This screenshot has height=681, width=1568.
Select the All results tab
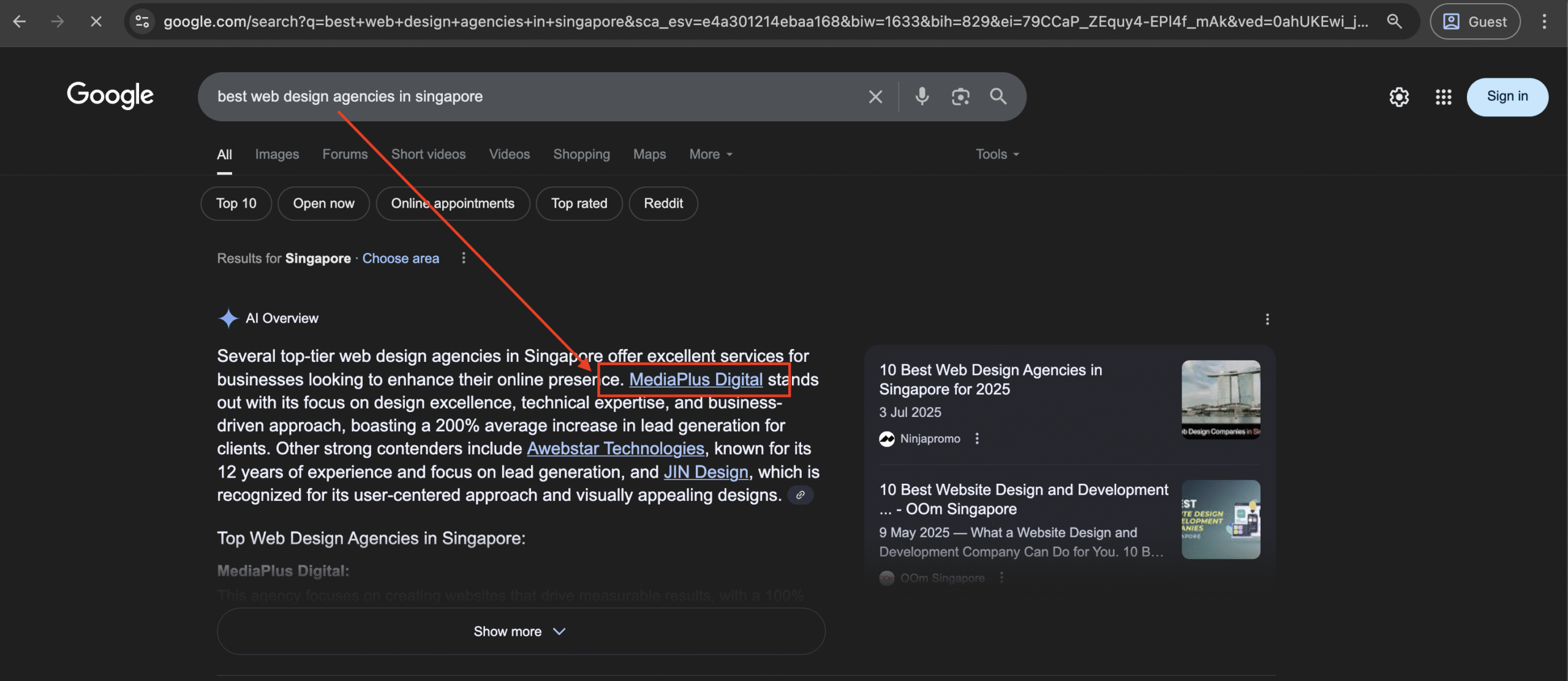[x=224, y=154]
